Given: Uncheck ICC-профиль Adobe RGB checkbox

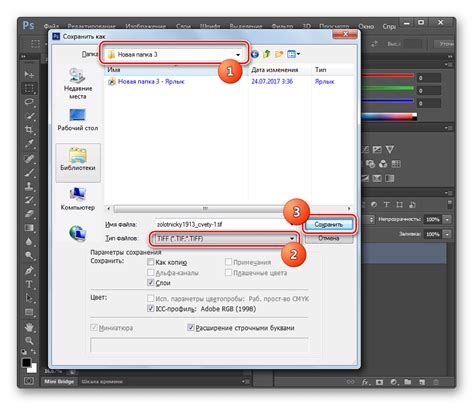Looking at the screenshot, I should (x=151, y=308).
